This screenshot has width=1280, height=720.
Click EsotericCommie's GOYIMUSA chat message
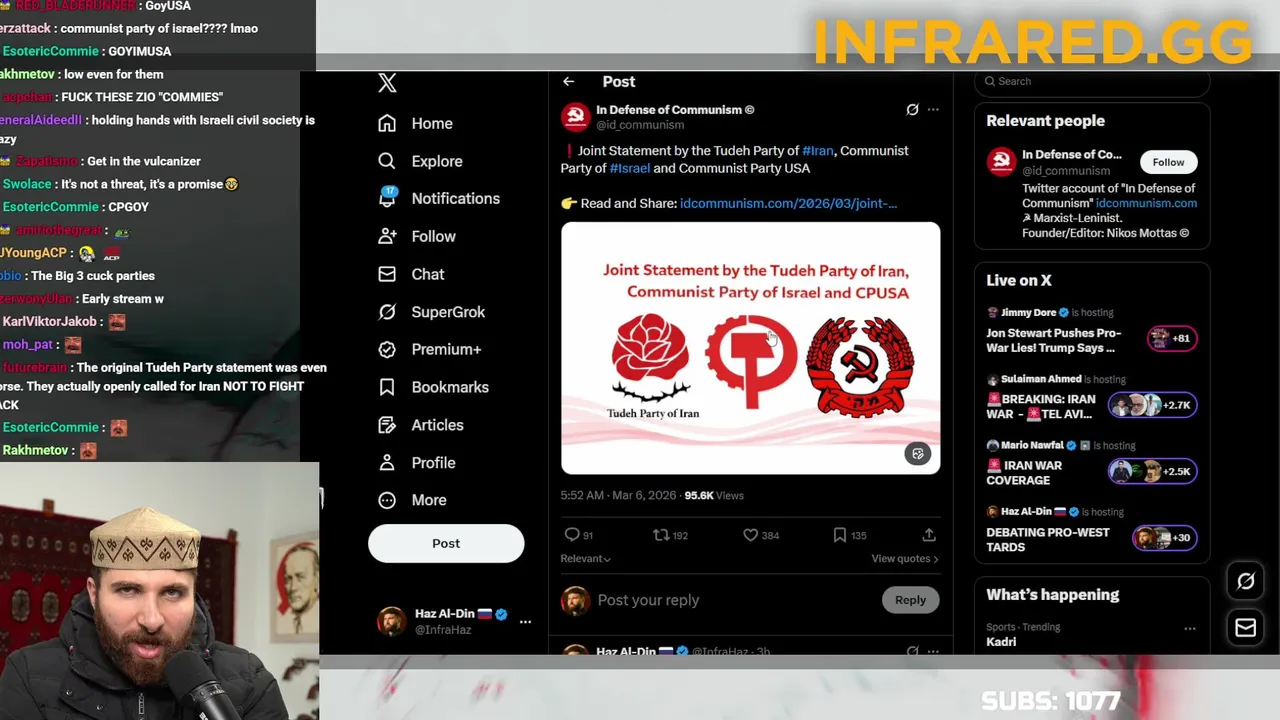tap(86, 51)
